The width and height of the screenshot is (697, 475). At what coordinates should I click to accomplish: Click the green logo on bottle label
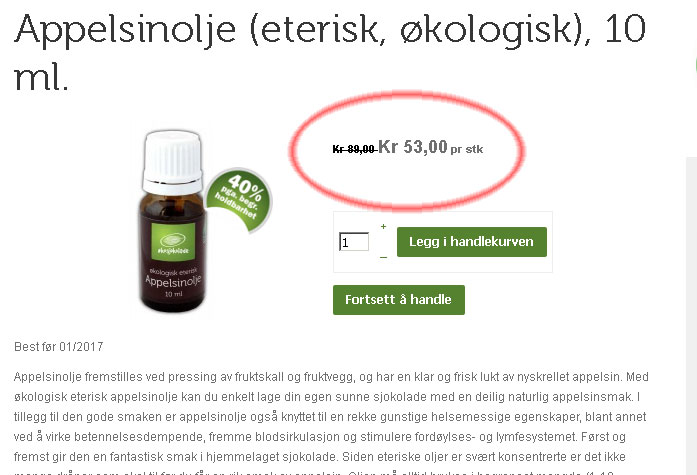tap(173, 242)
